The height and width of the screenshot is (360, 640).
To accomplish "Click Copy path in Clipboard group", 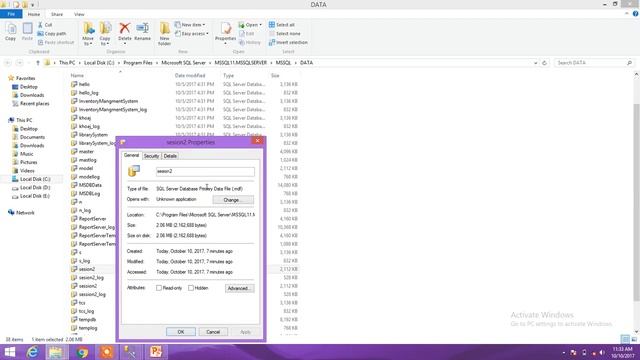I will 52,33.
